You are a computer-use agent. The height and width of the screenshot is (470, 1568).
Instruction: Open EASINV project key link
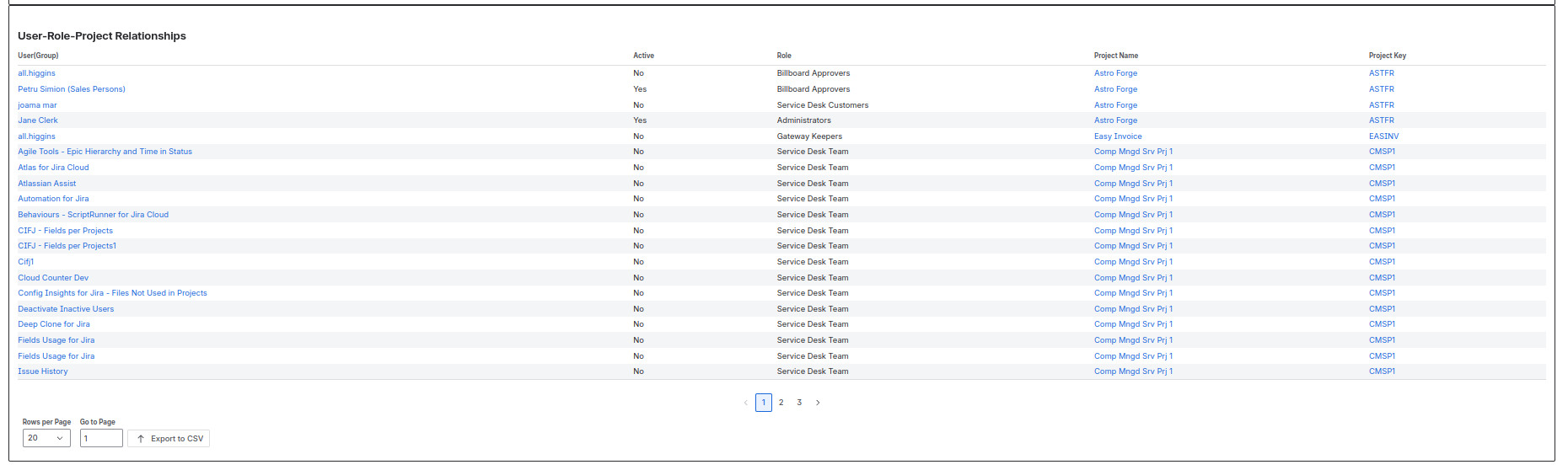(x=1383, y=136)
